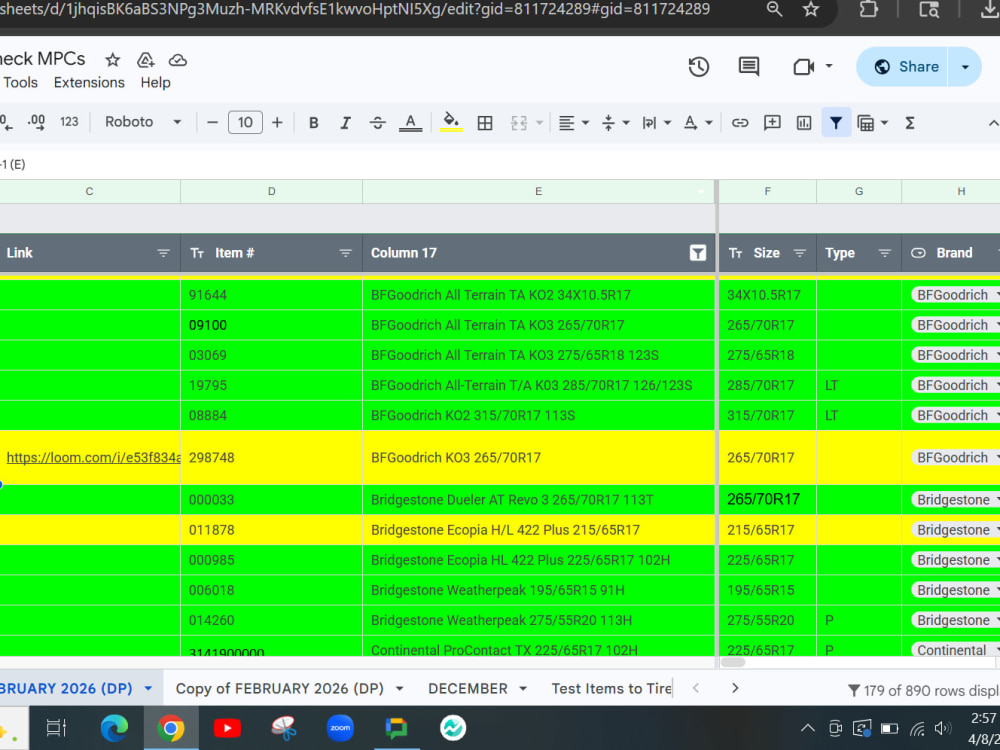Open vertical align dropdown
The image size is (1000, 750).
tap(615, 122)
